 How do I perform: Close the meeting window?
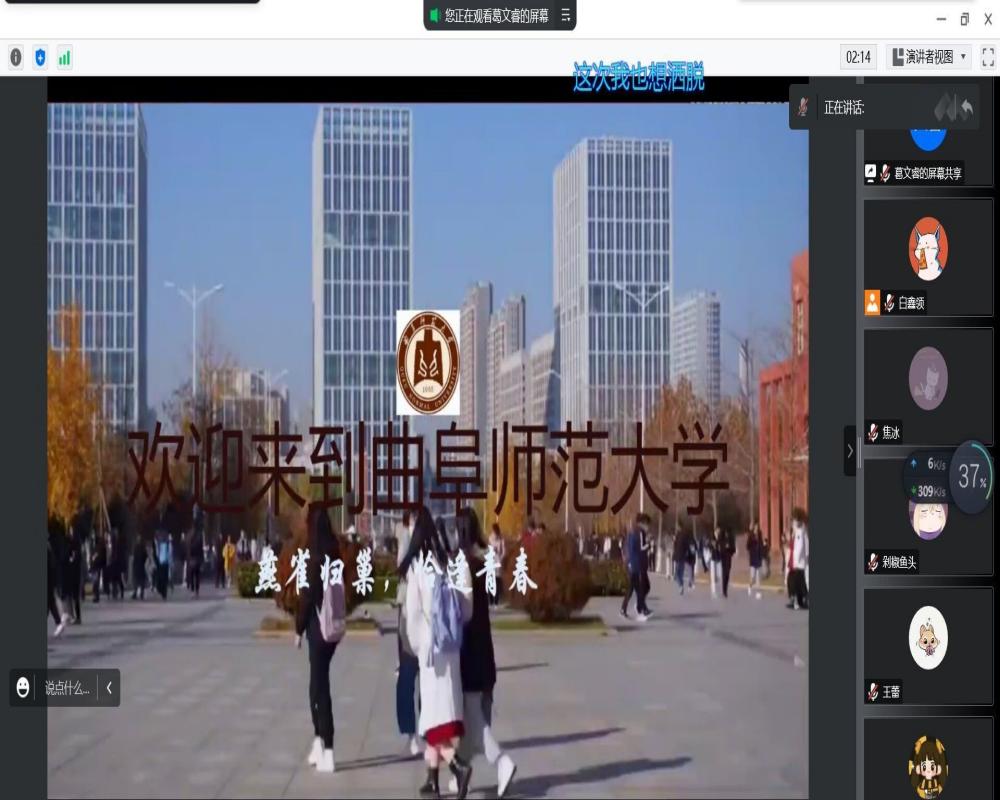point(988,19)
